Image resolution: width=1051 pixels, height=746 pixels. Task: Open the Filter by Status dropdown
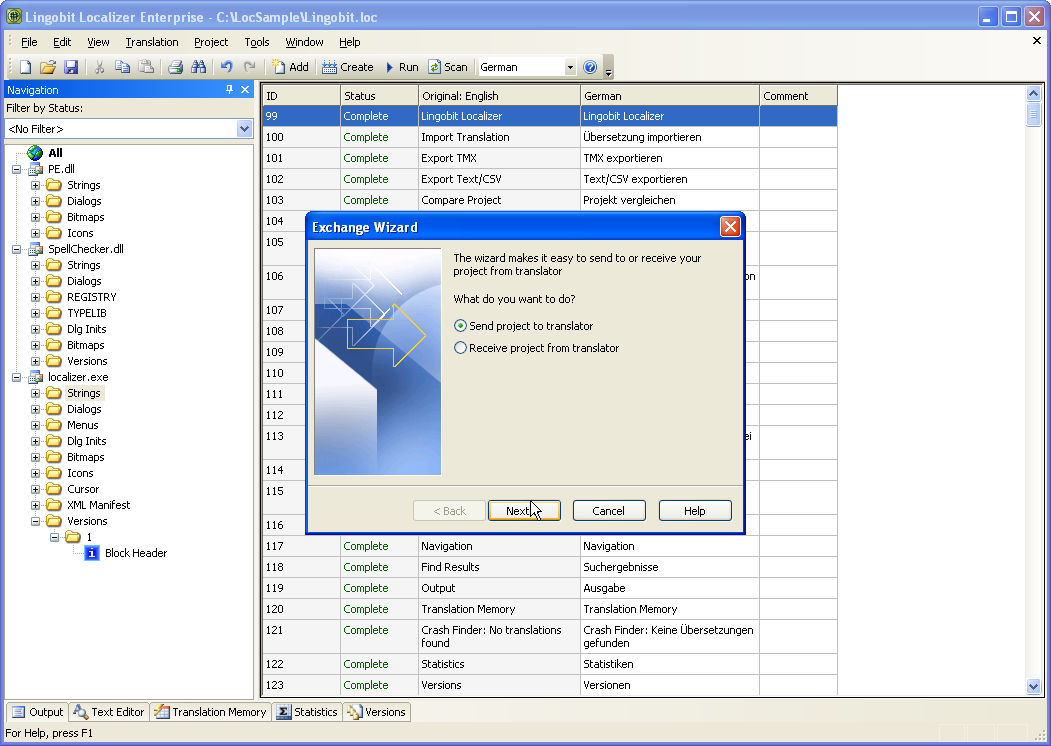(x=244, y=129)
